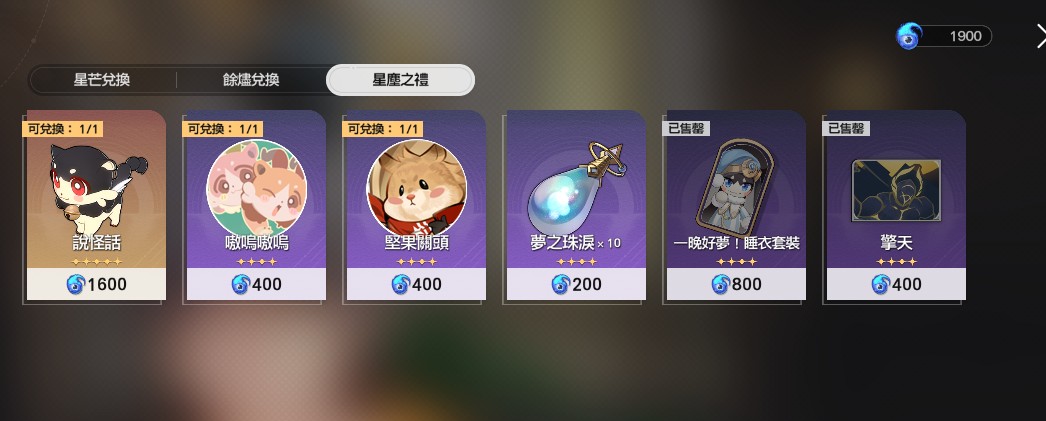The height and width of the screenshot is (421, 1046).
Task: Select the 星塵之禮 tab
Action: (x=400, y=80)
